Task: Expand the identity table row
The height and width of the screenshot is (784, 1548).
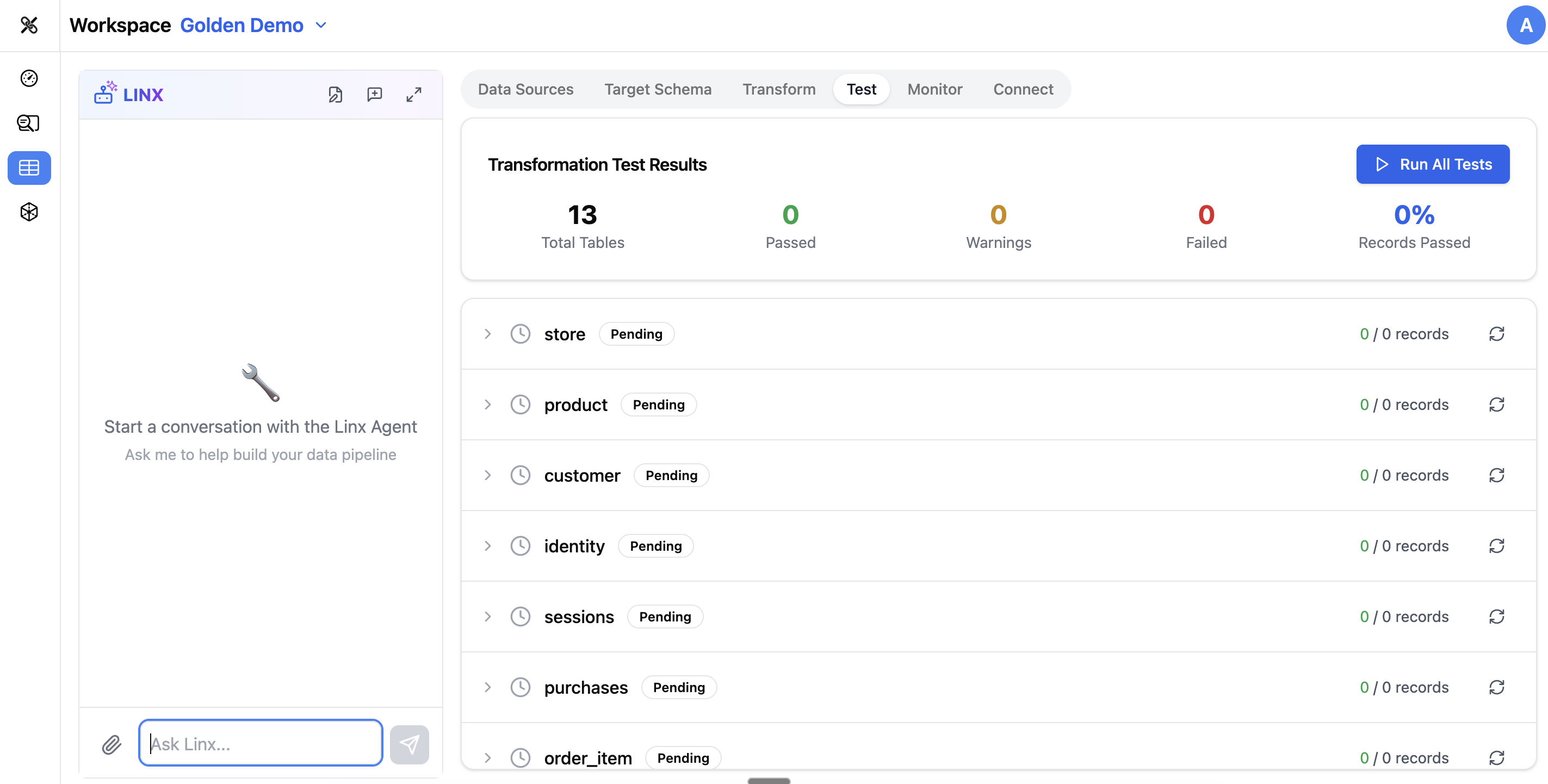Action: coord(488,546)
